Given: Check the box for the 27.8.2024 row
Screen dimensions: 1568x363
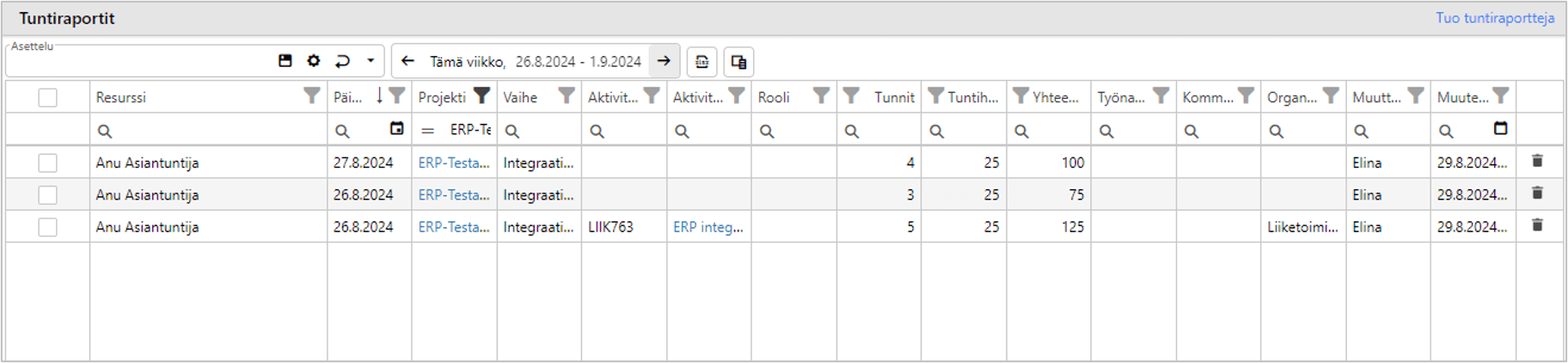Looking at the screenshot, I should [47, 163].
